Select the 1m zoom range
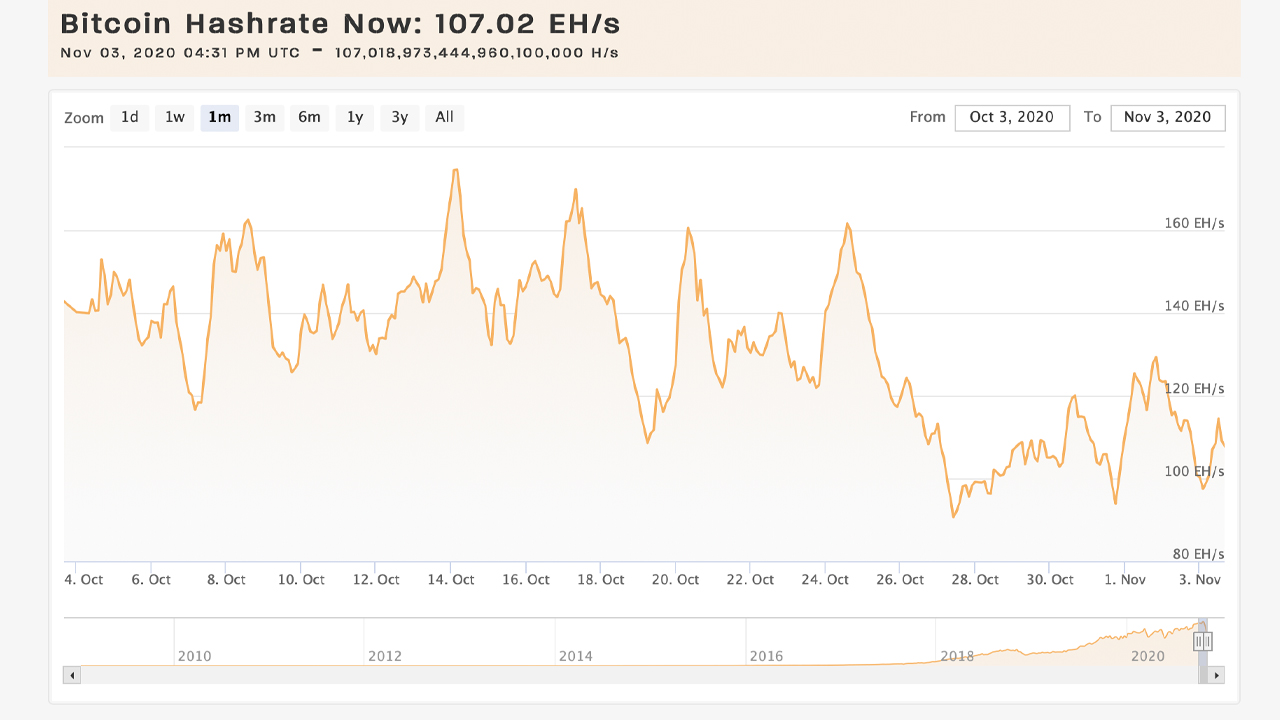1280x720 pixels. tap(220, 117)
